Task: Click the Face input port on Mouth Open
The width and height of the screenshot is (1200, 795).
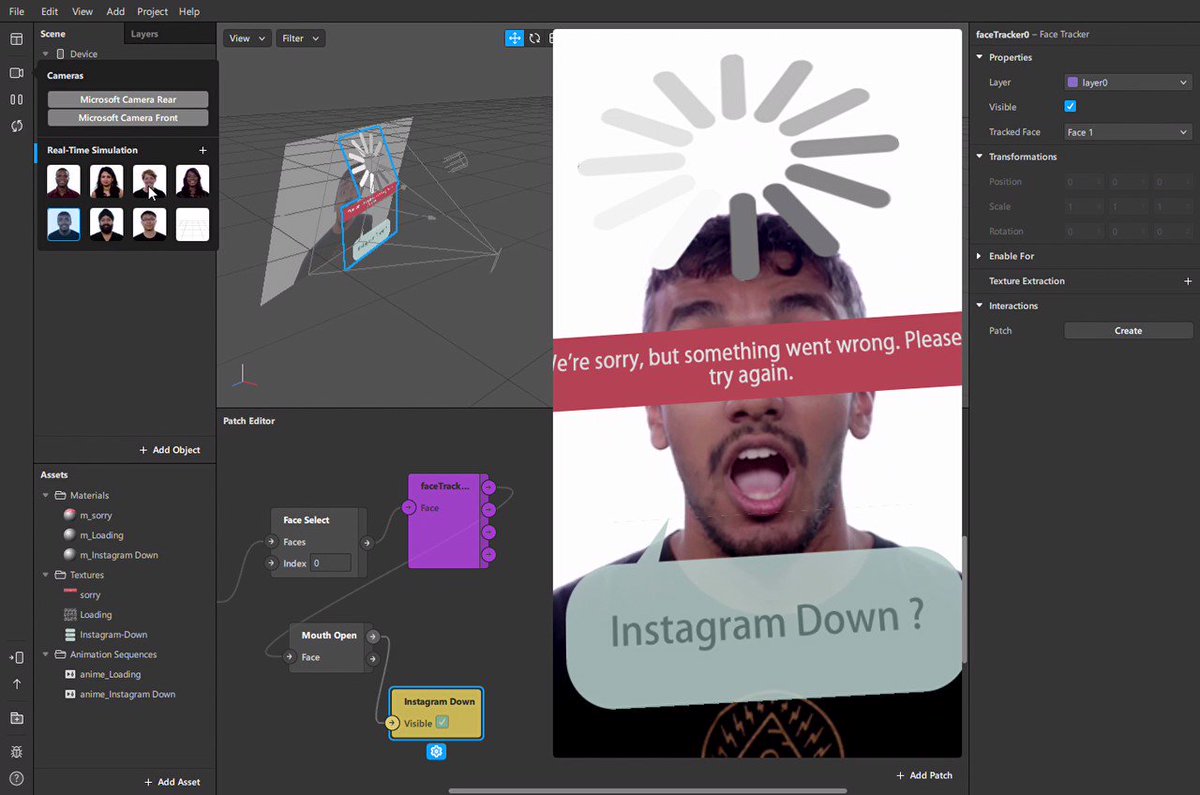Action: pos(289,657)
